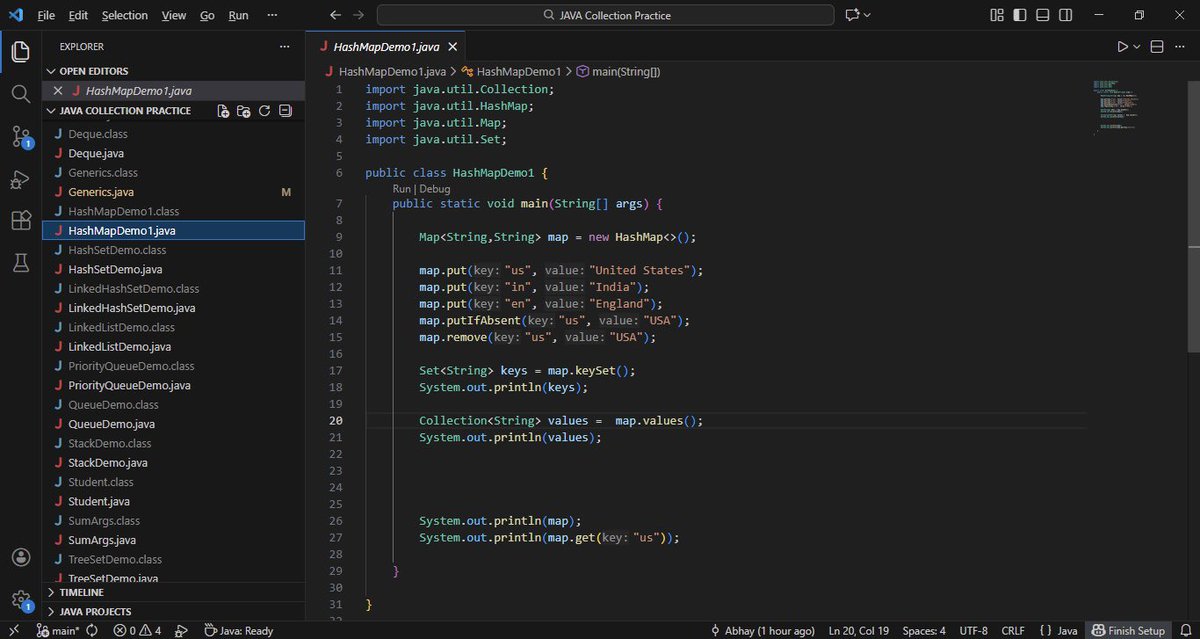
Task: Collapse all folders in explorer
Action: click(285, 111)
